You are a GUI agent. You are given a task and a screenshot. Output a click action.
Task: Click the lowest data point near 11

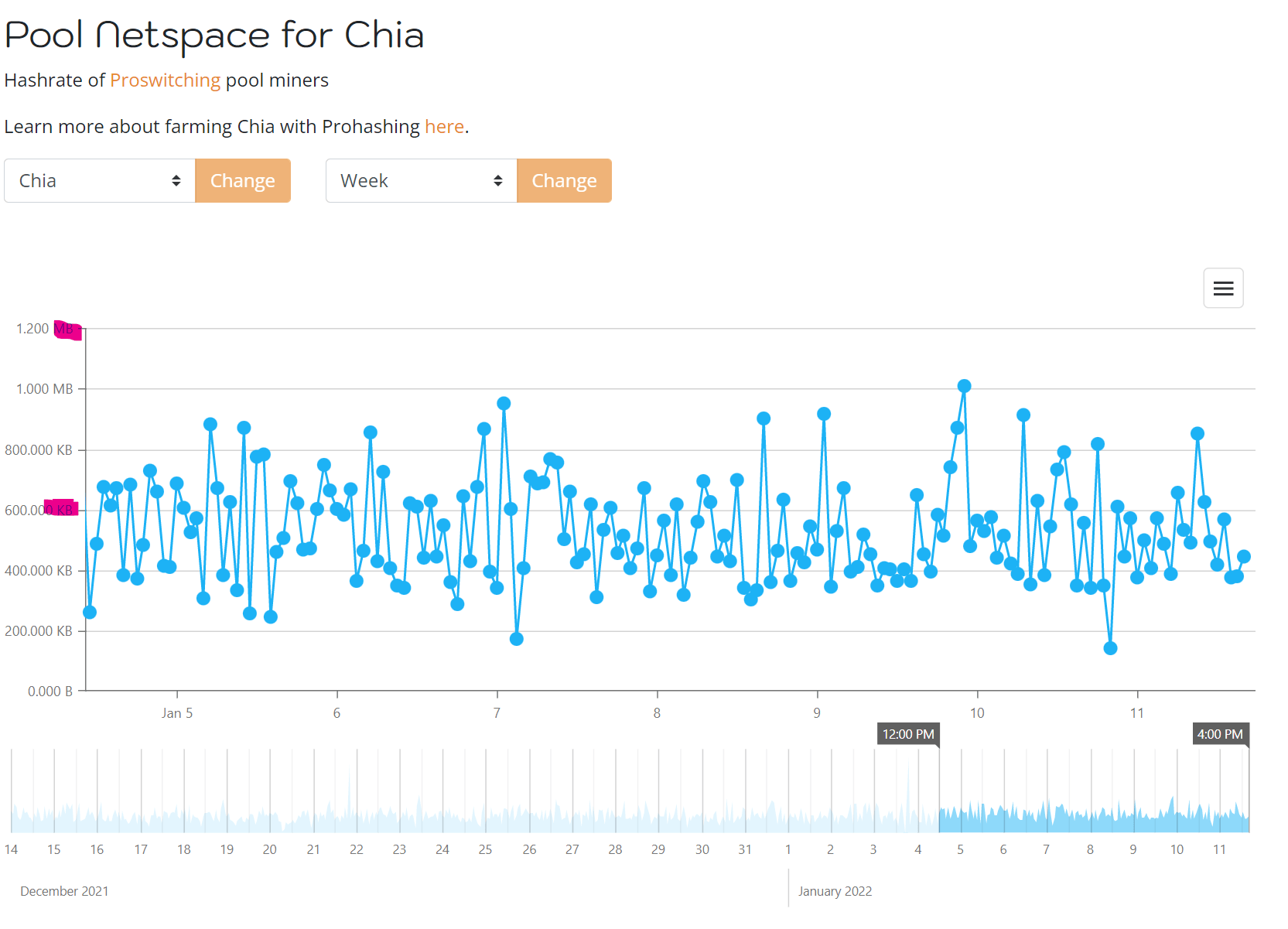(x=1110, y=648)
